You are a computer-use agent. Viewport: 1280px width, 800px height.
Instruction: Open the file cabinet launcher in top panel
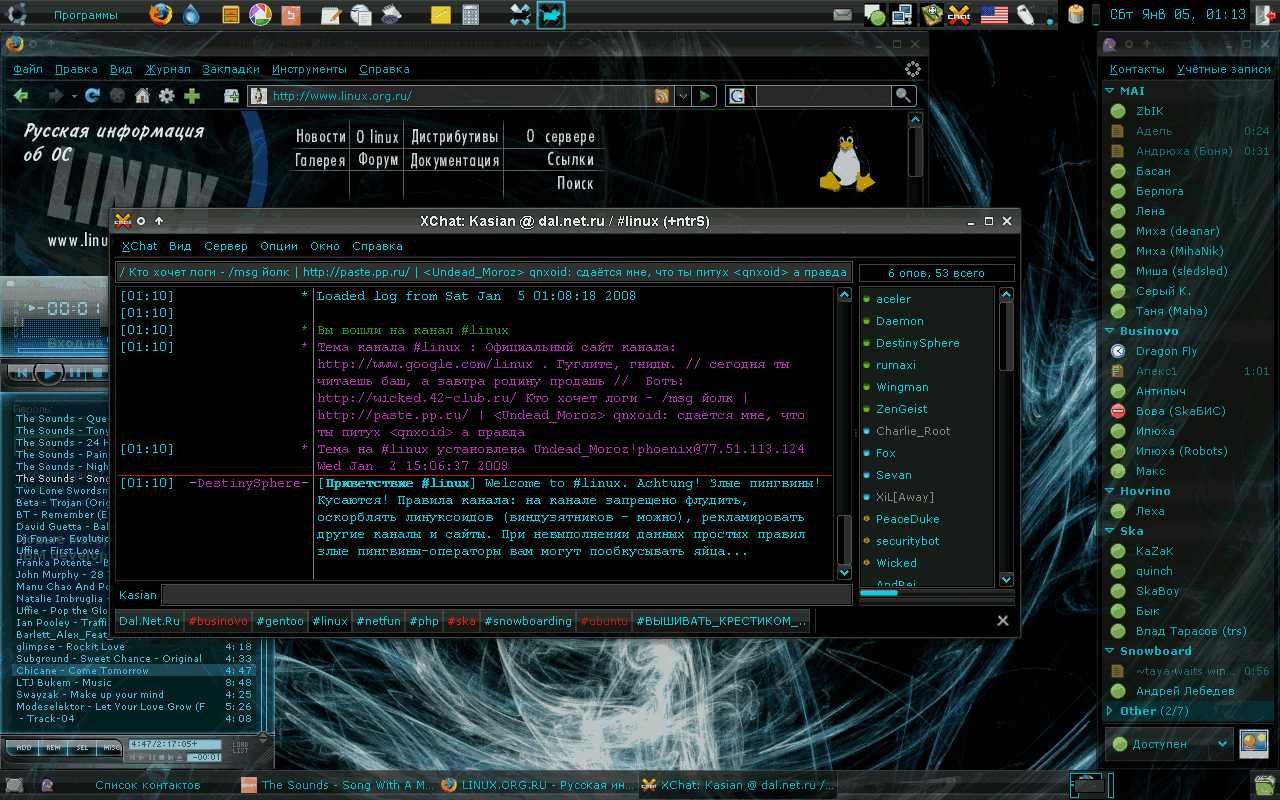pos(230,15)
